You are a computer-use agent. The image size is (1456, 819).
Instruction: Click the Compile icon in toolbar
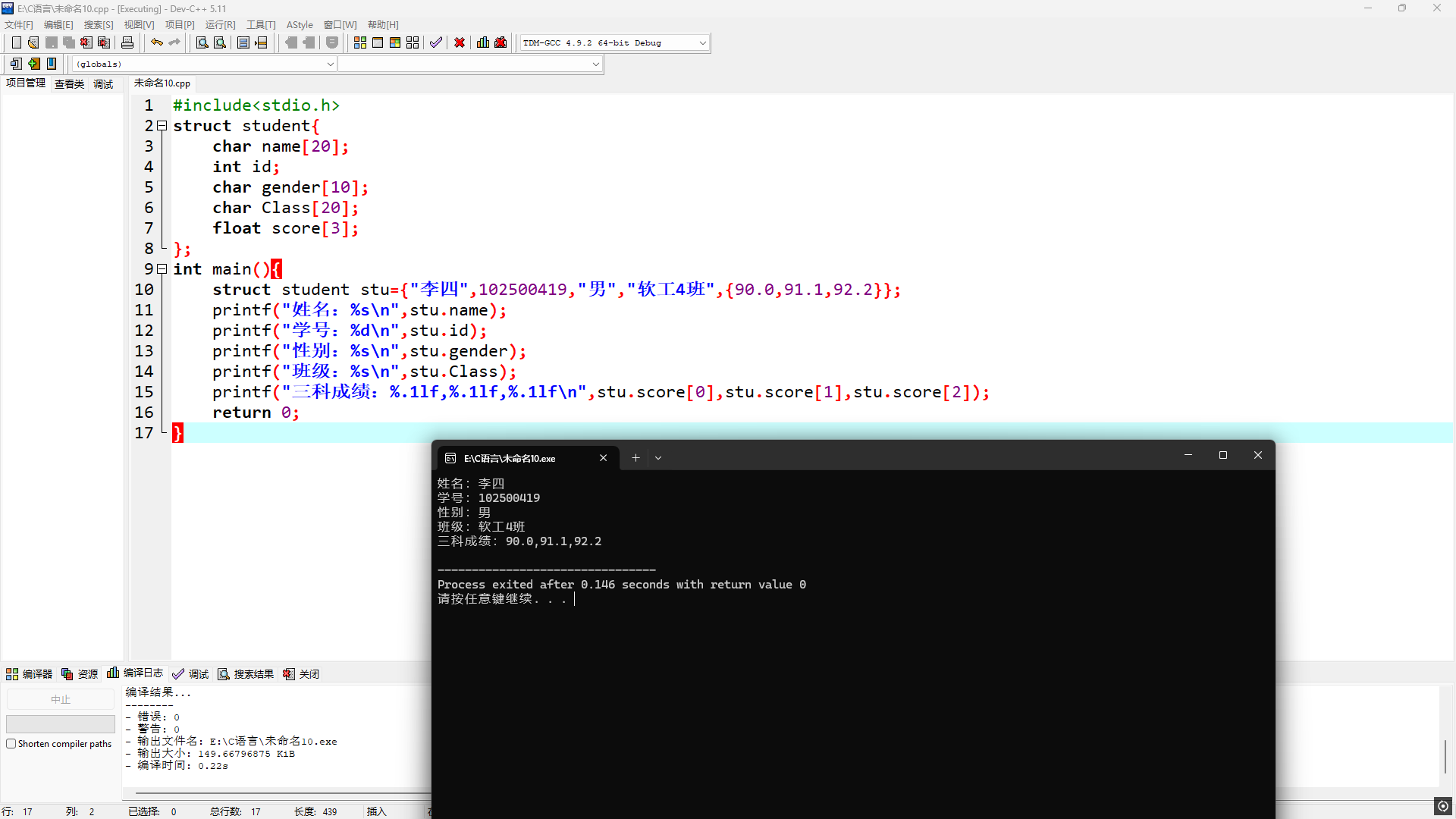[x=360, y=43]
